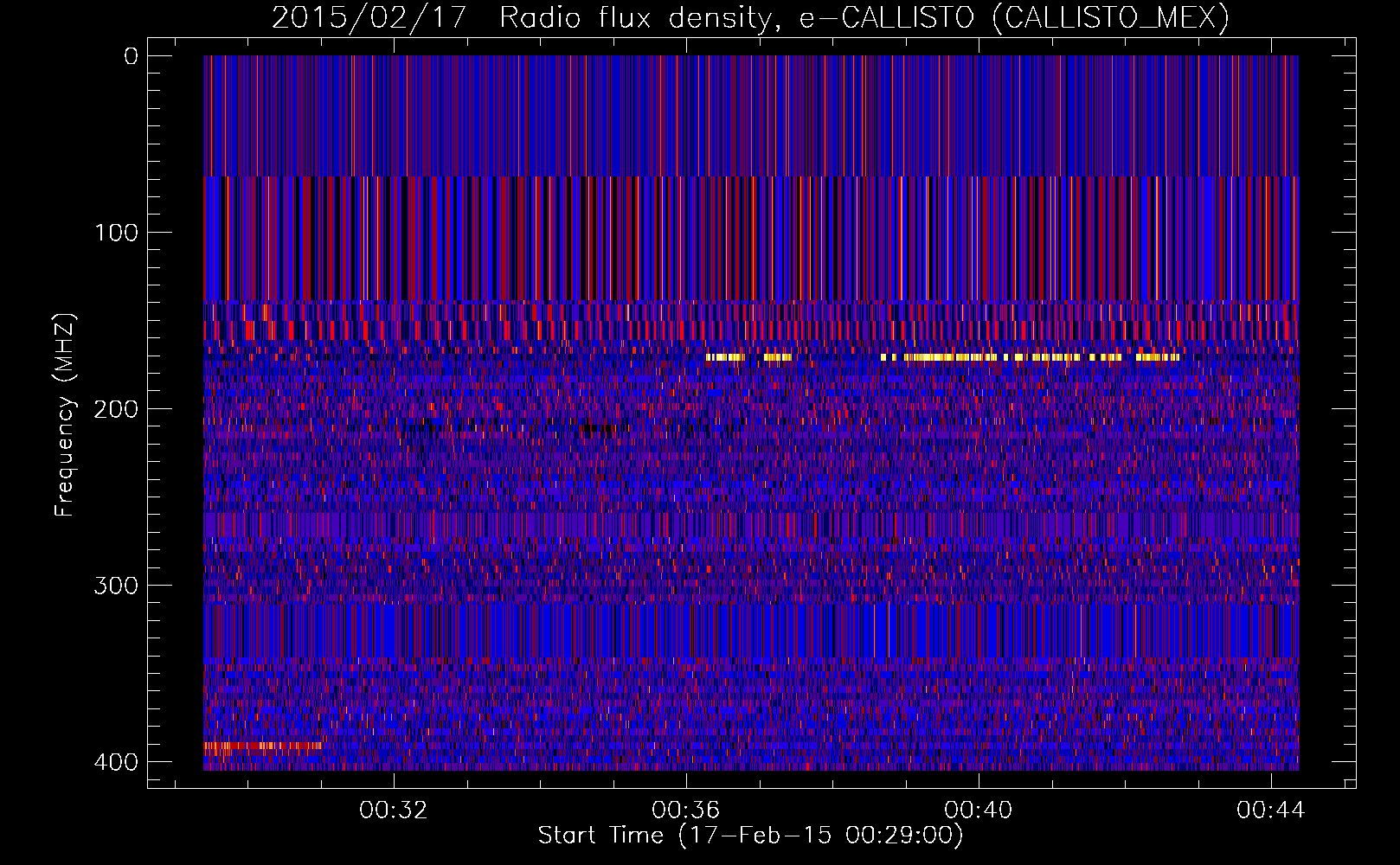1400x865 pixels.
Task: Click the x-axis time label '00:36'
Action: (686, 811)
